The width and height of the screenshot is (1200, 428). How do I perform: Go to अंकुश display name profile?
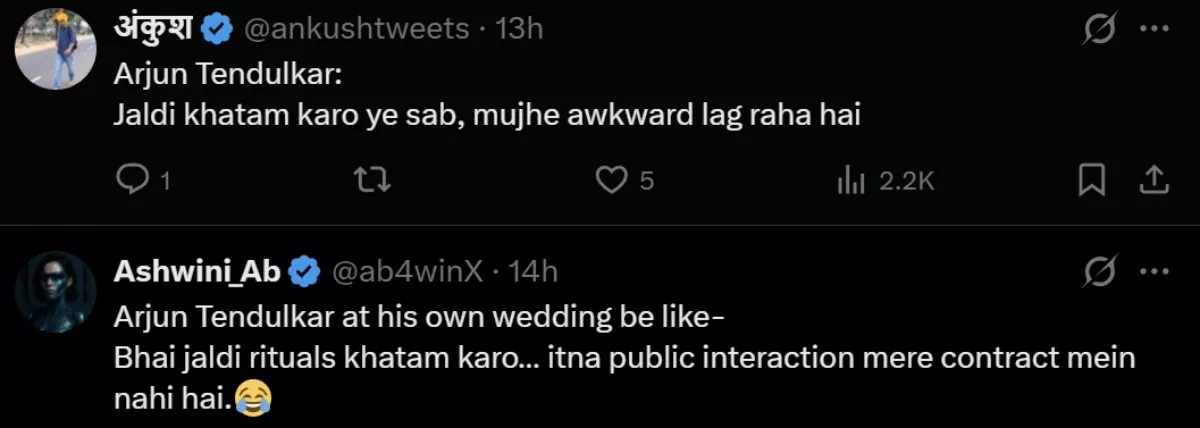point(153,29)
